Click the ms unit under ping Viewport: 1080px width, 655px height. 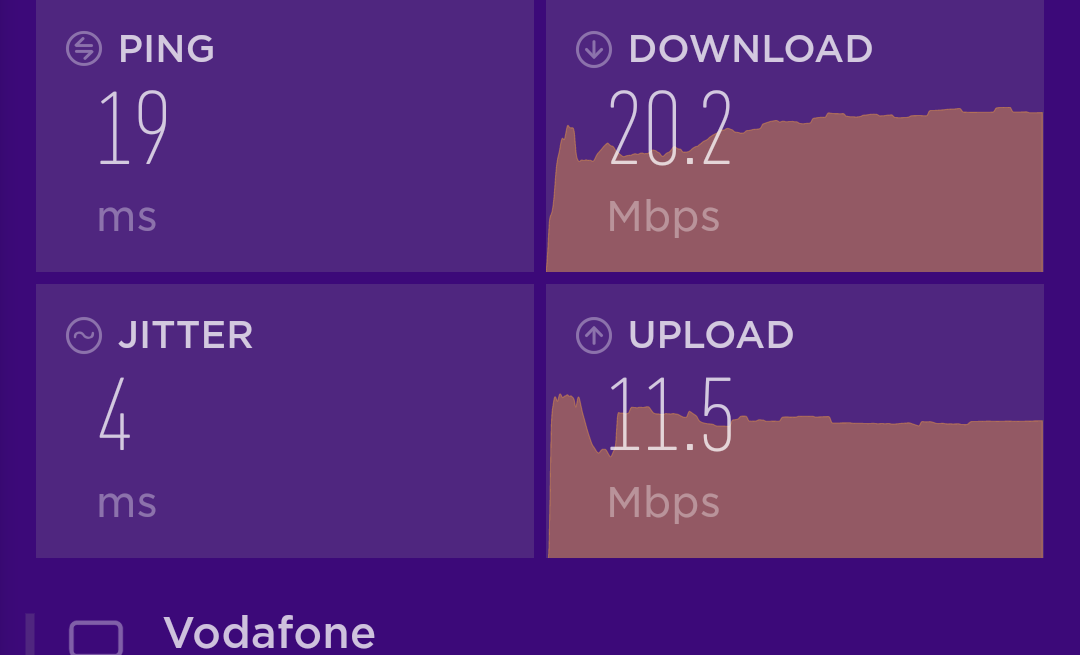tap(127, 218)
